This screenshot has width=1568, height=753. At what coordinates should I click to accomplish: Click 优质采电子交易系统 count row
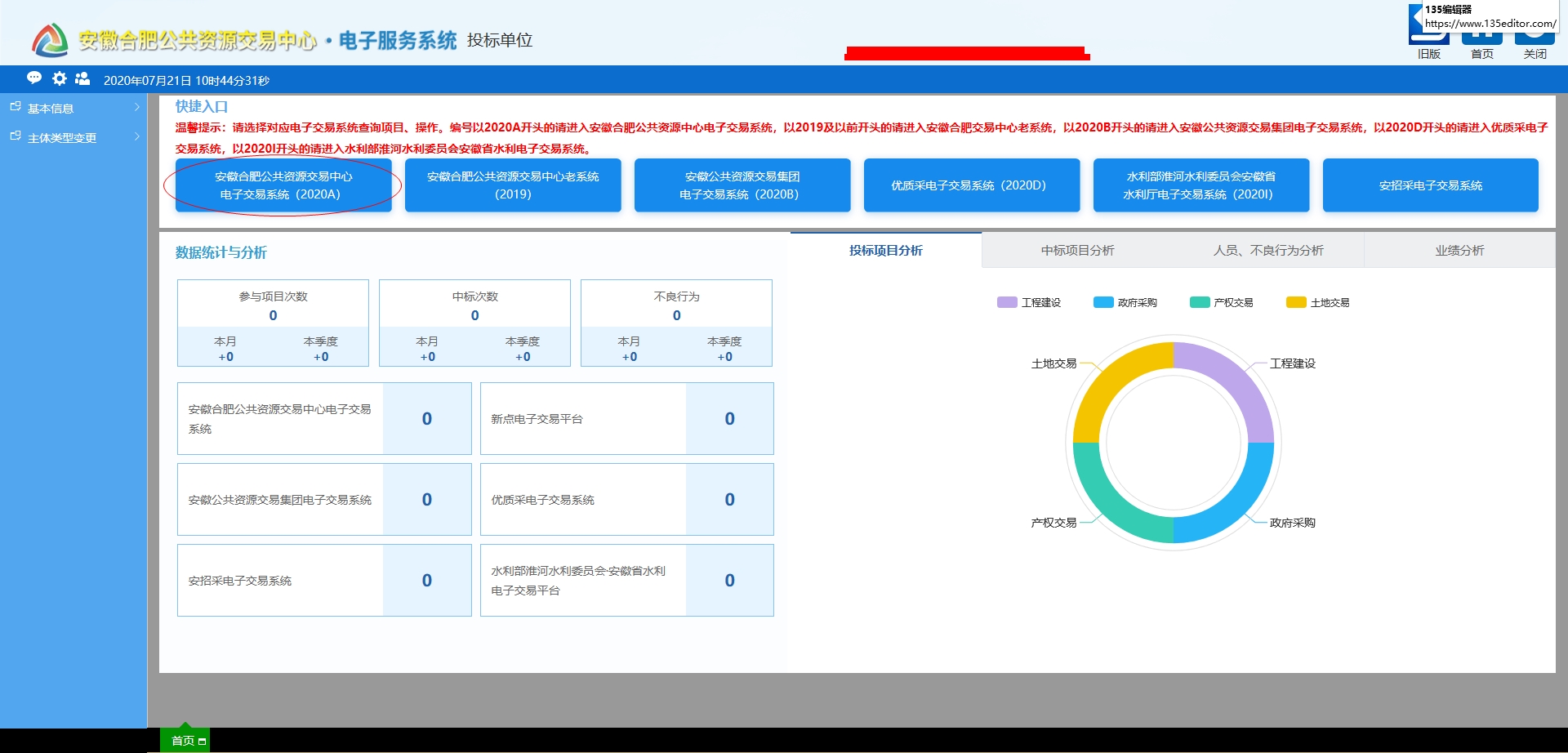tap(627, 500)
